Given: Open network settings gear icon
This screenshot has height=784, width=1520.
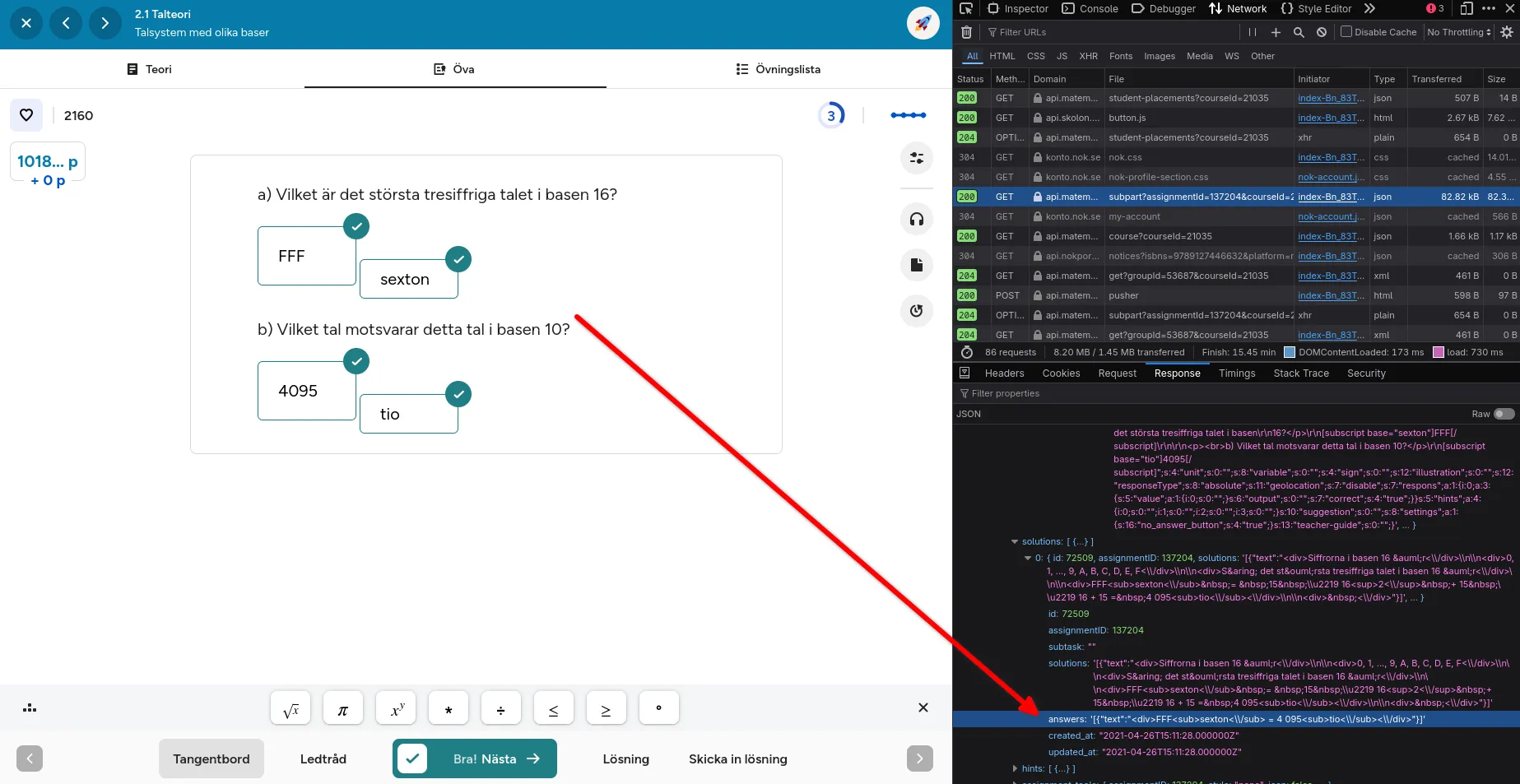Looking at the screenshot, I should (x=1507, y=32).
